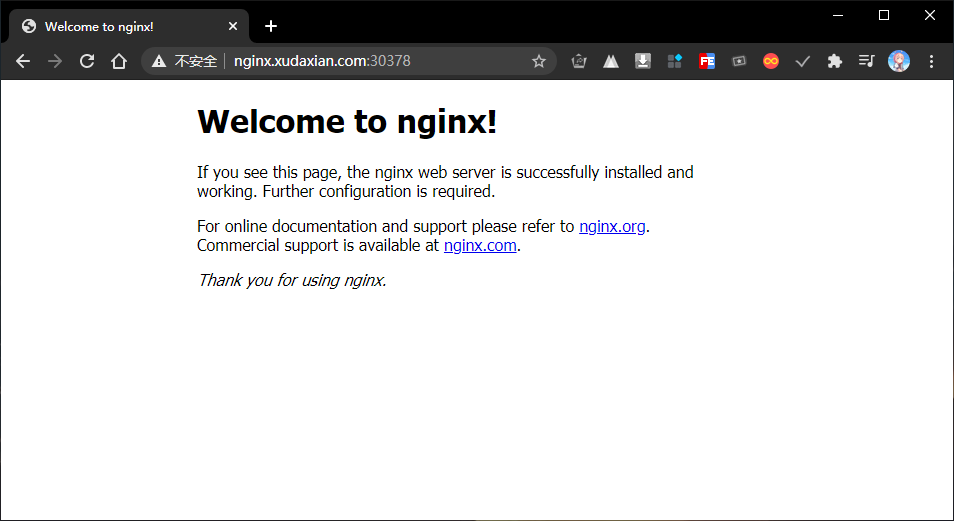Viewport: 954px width, 521px height.
Task: Click the 不安全 security label
Action: point(196,61)
